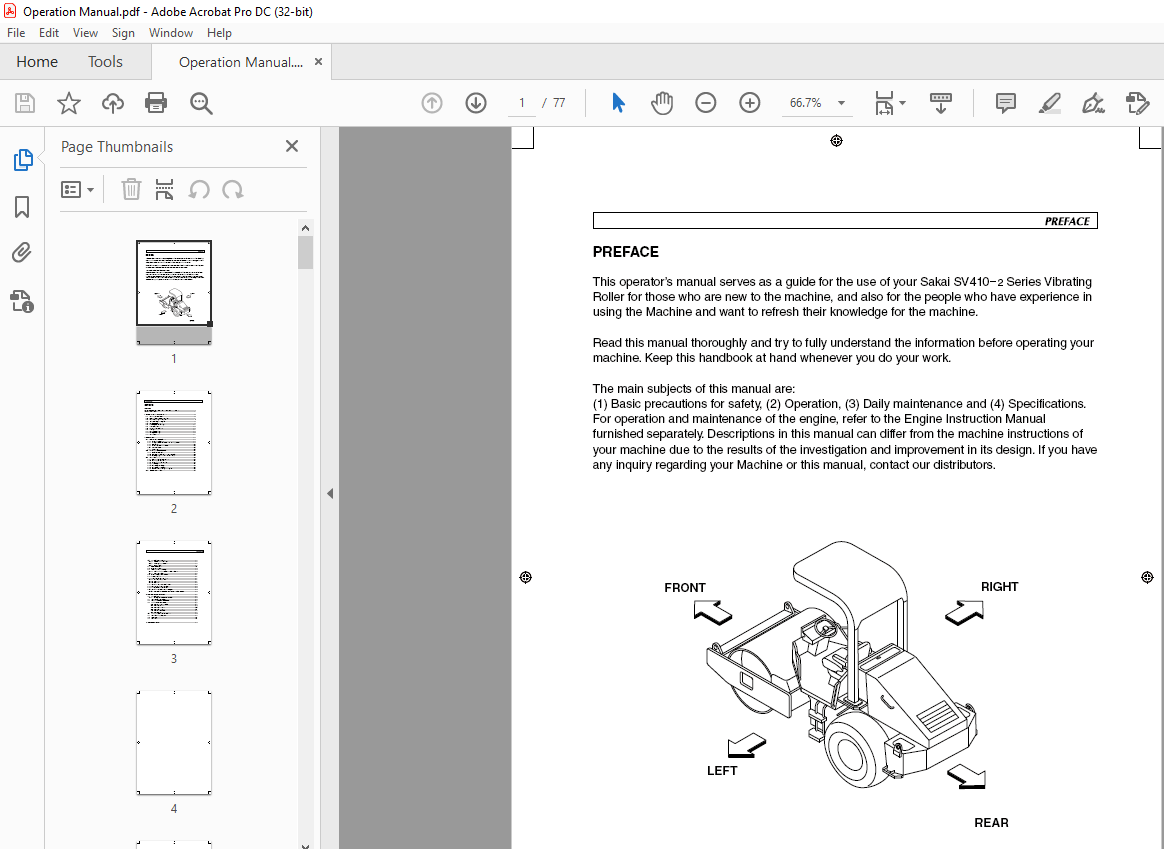The width and height of the screenshot is (1164, 849).
Task: Open the File menu
Action: (16, 33)
